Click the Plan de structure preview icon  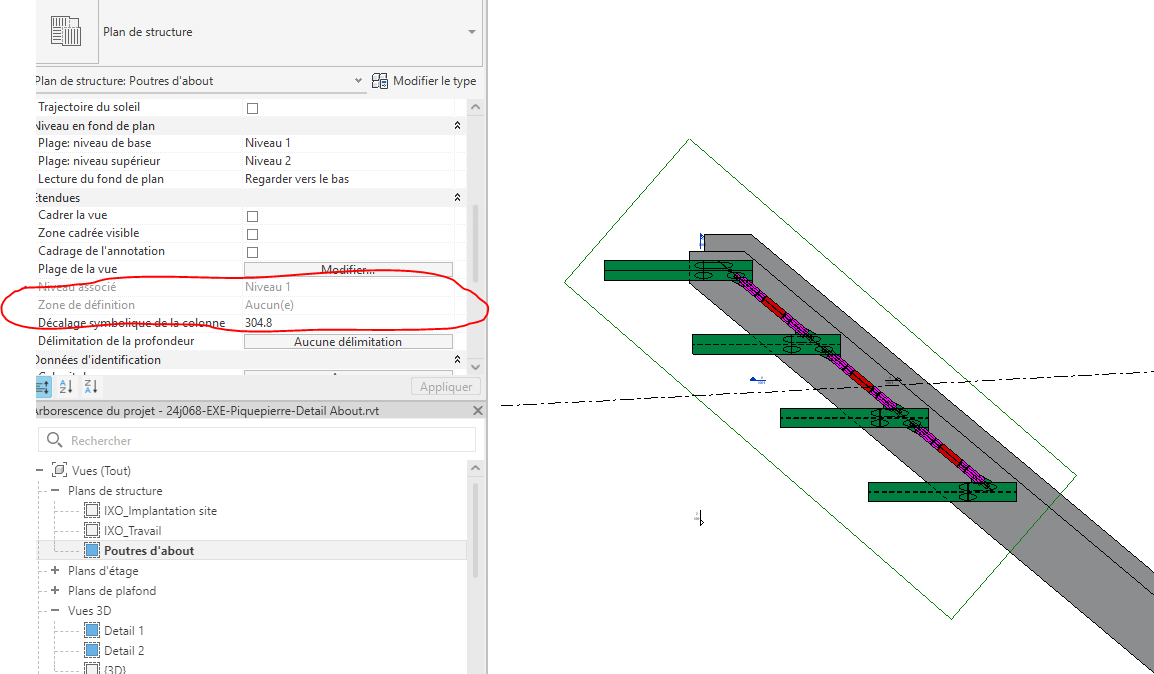pos(67,31)
